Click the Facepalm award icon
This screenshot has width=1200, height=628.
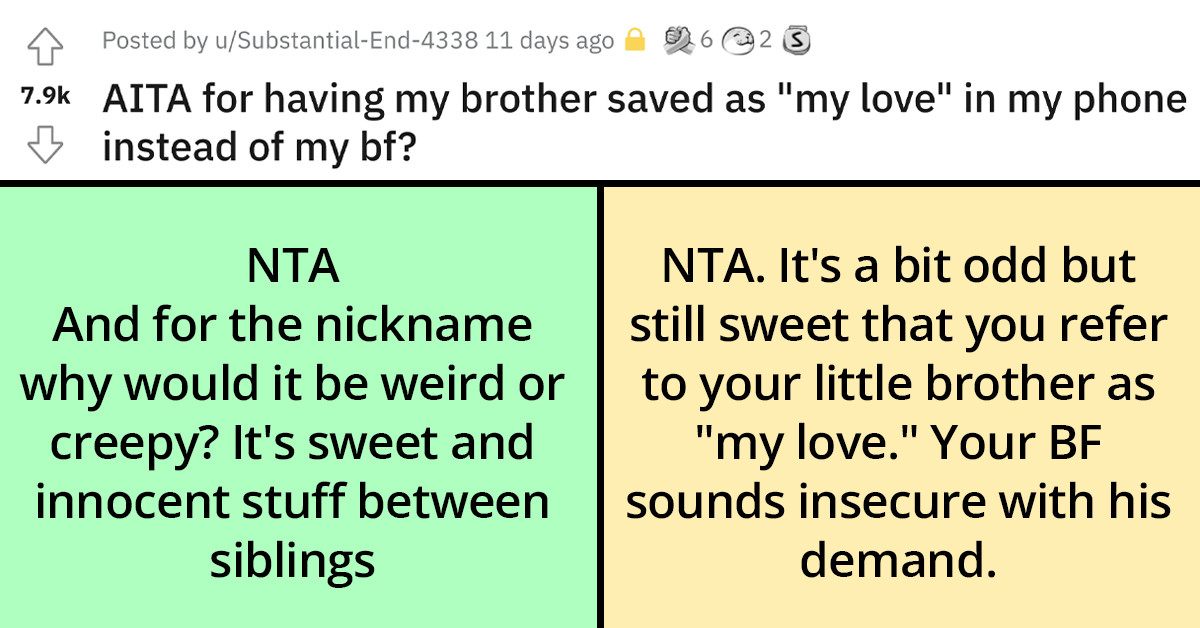coord(738,40)
